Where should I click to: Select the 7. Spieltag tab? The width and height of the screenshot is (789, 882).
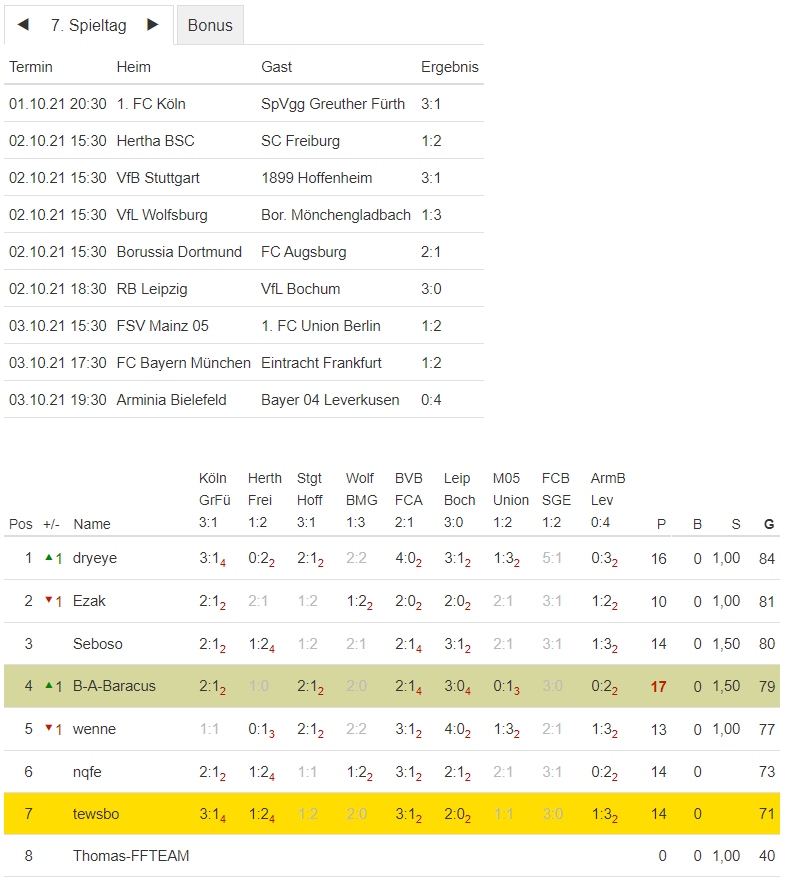pos(89,26)
